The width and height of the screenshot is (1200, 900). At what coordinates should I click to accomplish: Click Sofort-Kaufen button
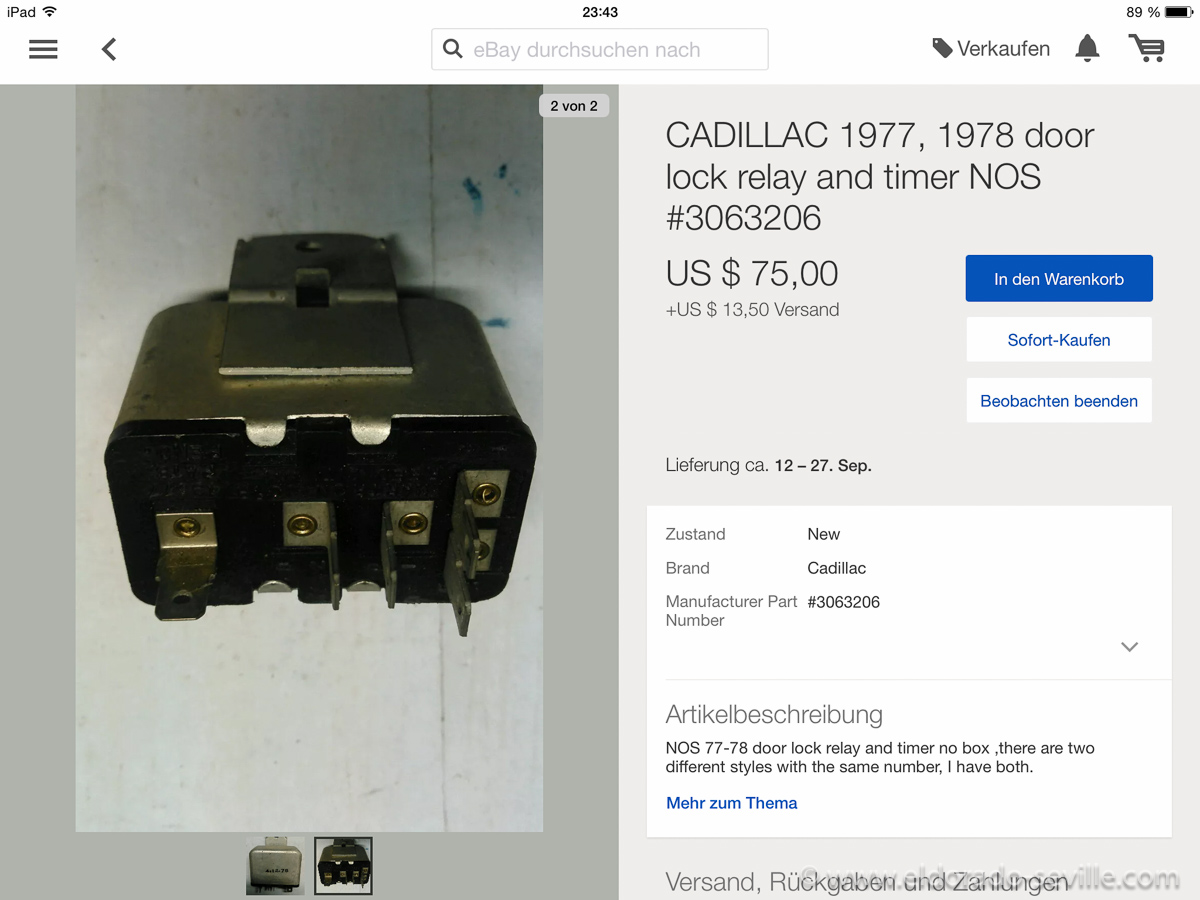click(1059, 340)
